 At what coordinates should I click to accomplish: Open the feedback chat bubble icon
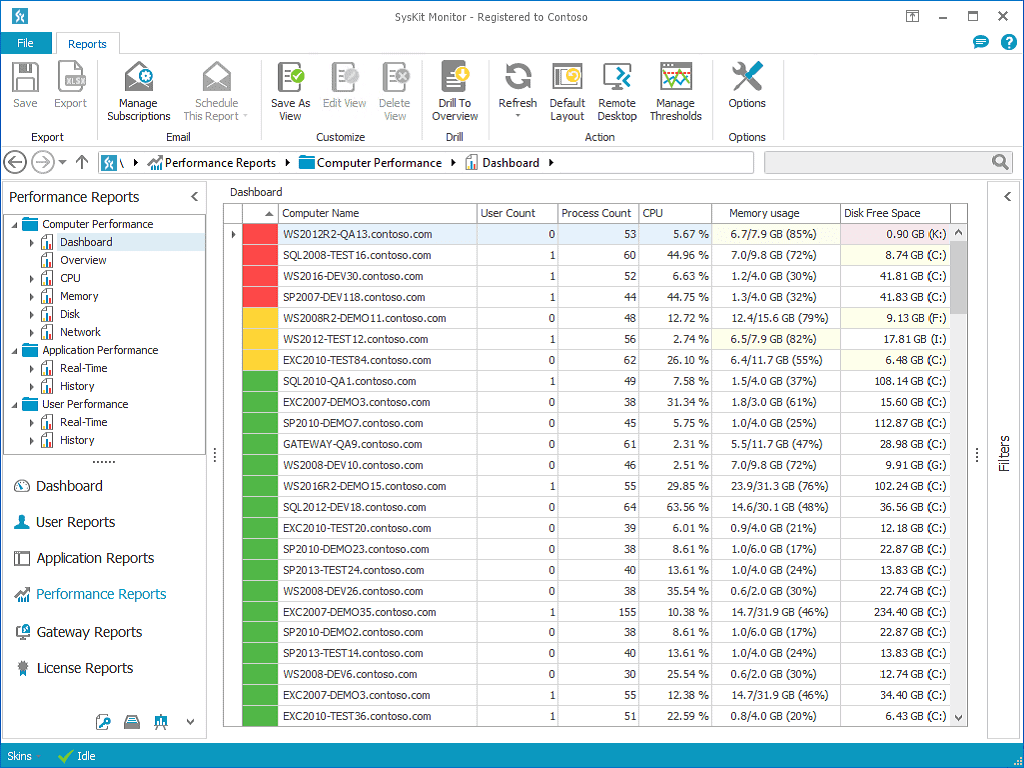981,42
